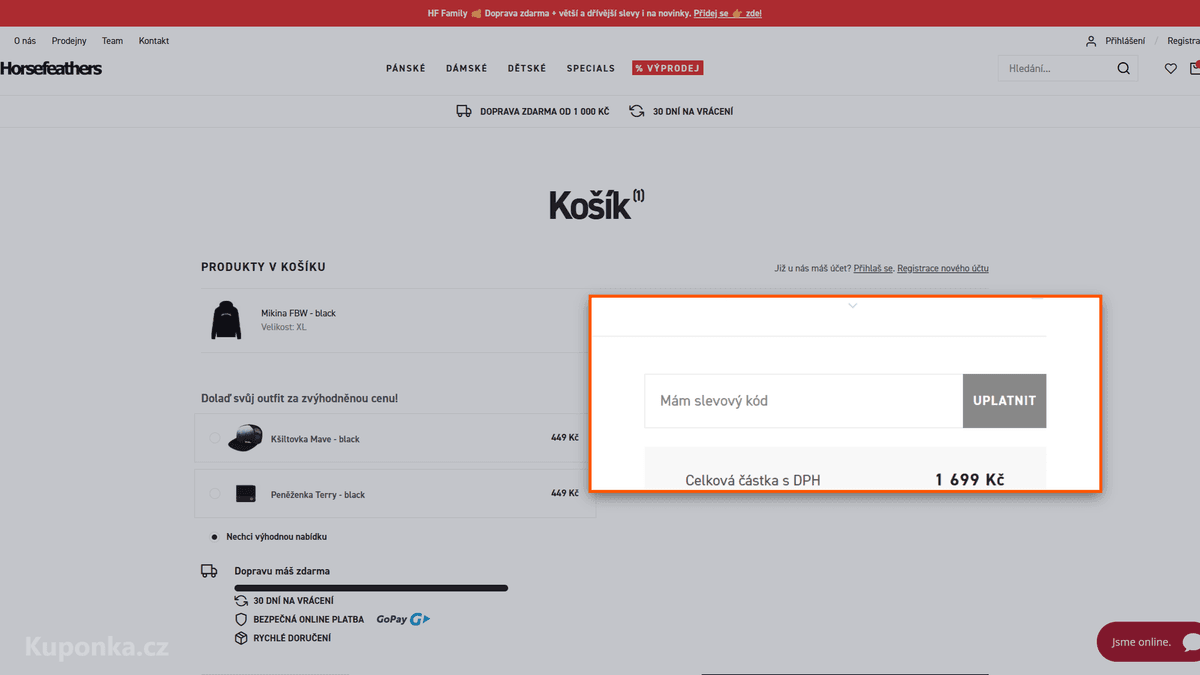Open Kontakt link
This screenshot has height=675, width=1200.
click(x=154, y=41)
